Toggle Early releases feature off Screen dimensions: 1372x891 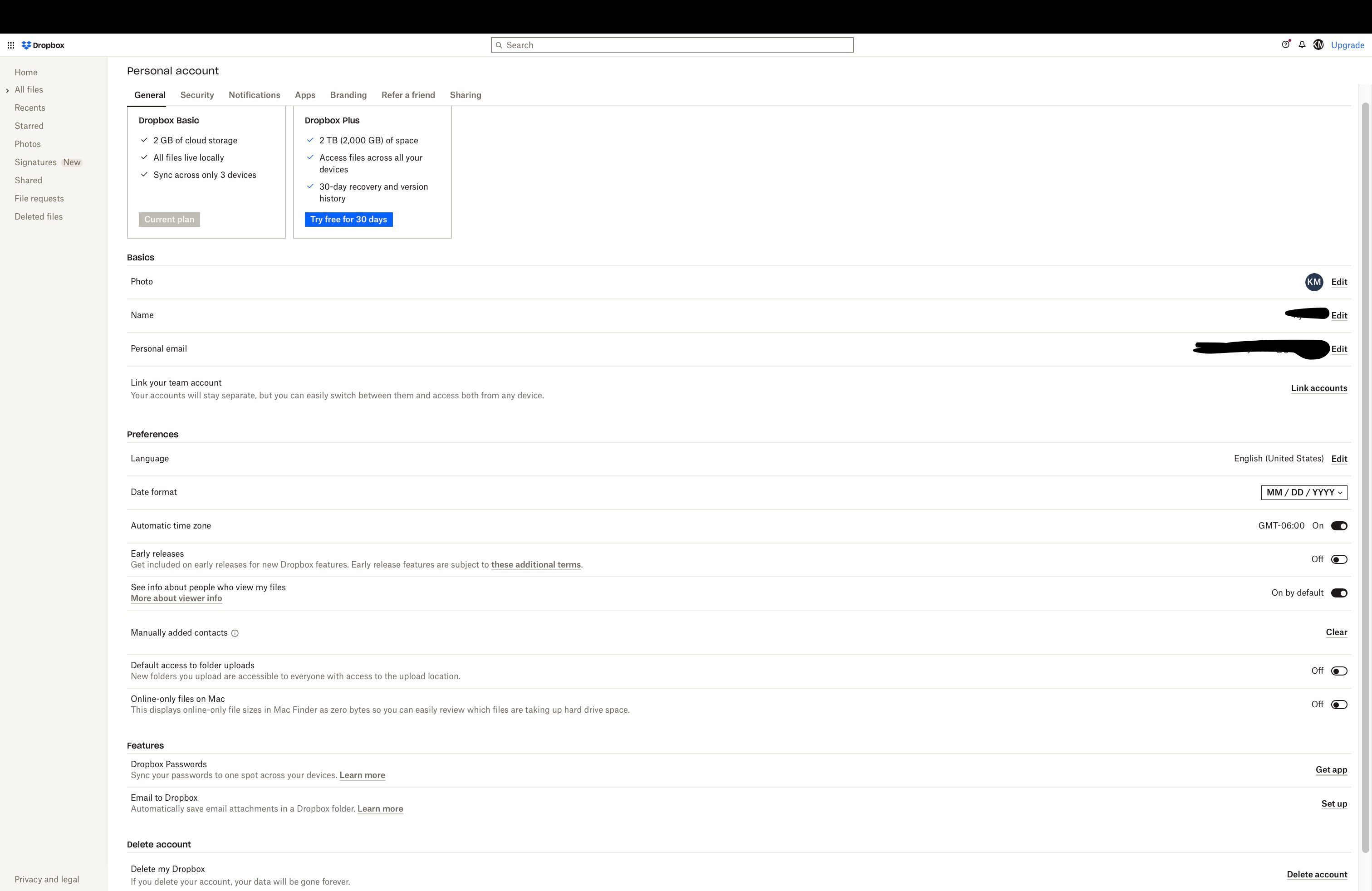tap(1339, 559)
